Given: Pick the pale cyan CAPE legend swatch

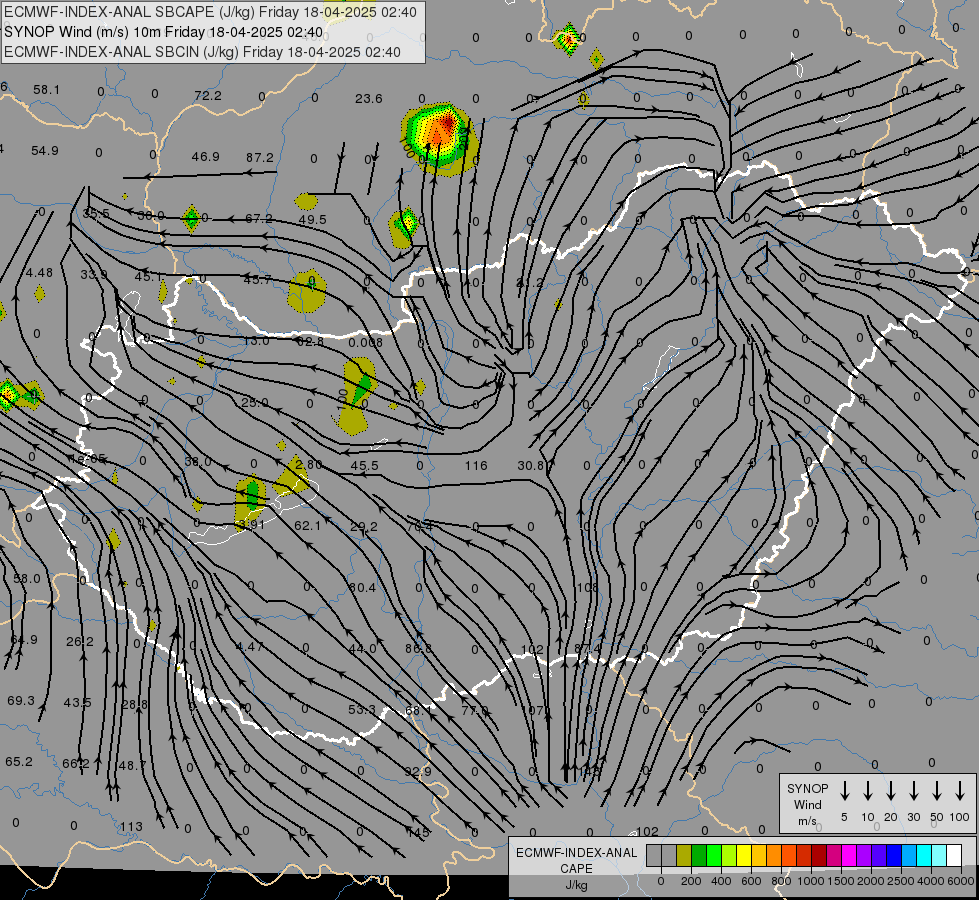Looking at the screenshot, I should click(x=938, y=856).
